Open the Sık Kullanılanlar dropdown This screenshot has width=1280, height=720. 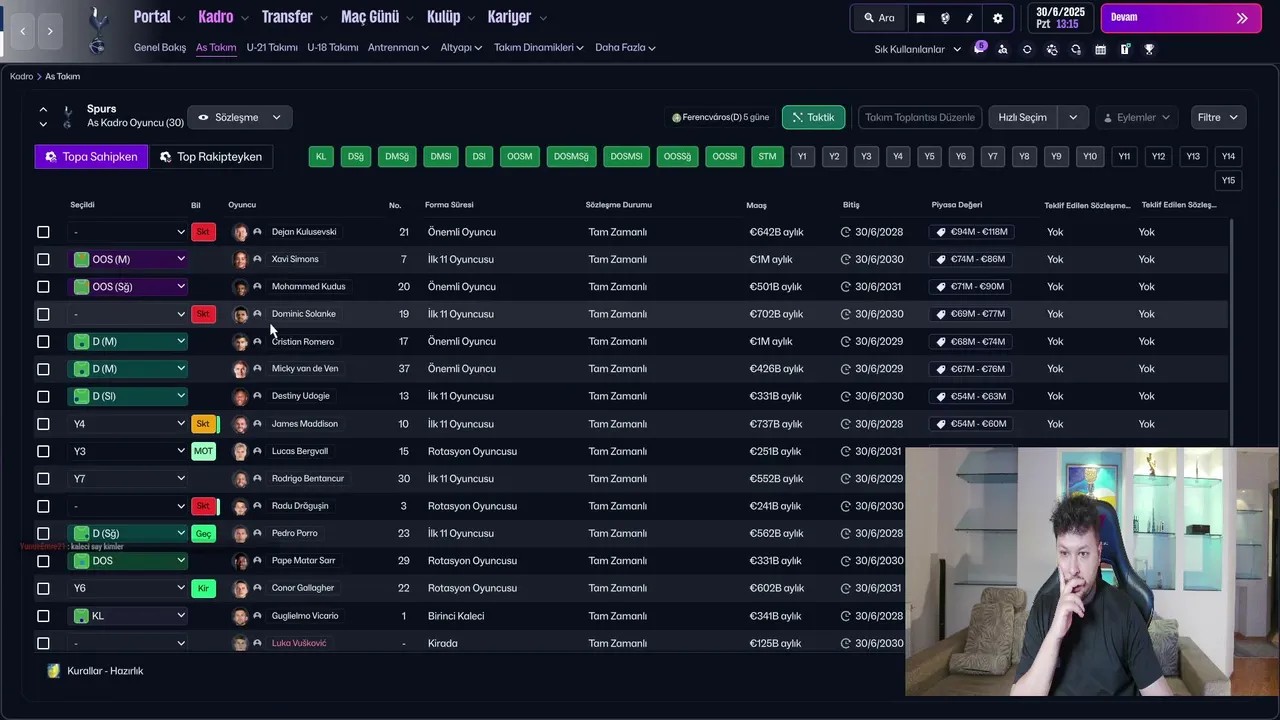917,49
